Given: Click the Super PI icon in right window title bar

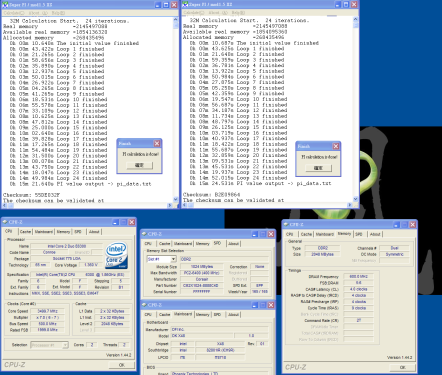Looking at the screenshot, I should [x=185, y=5].
